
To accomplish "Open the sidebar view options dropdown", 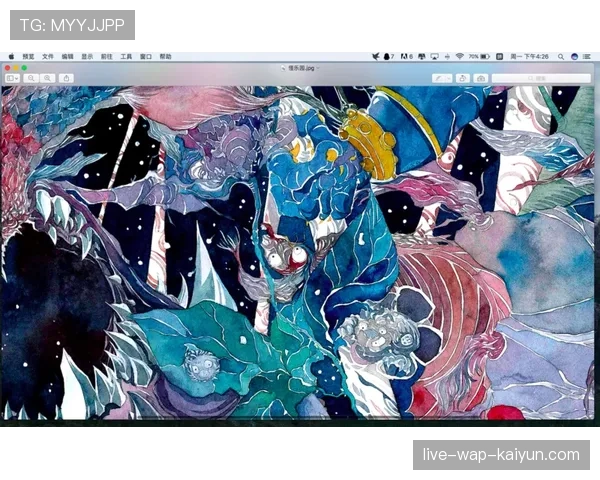I will point(13,78).
